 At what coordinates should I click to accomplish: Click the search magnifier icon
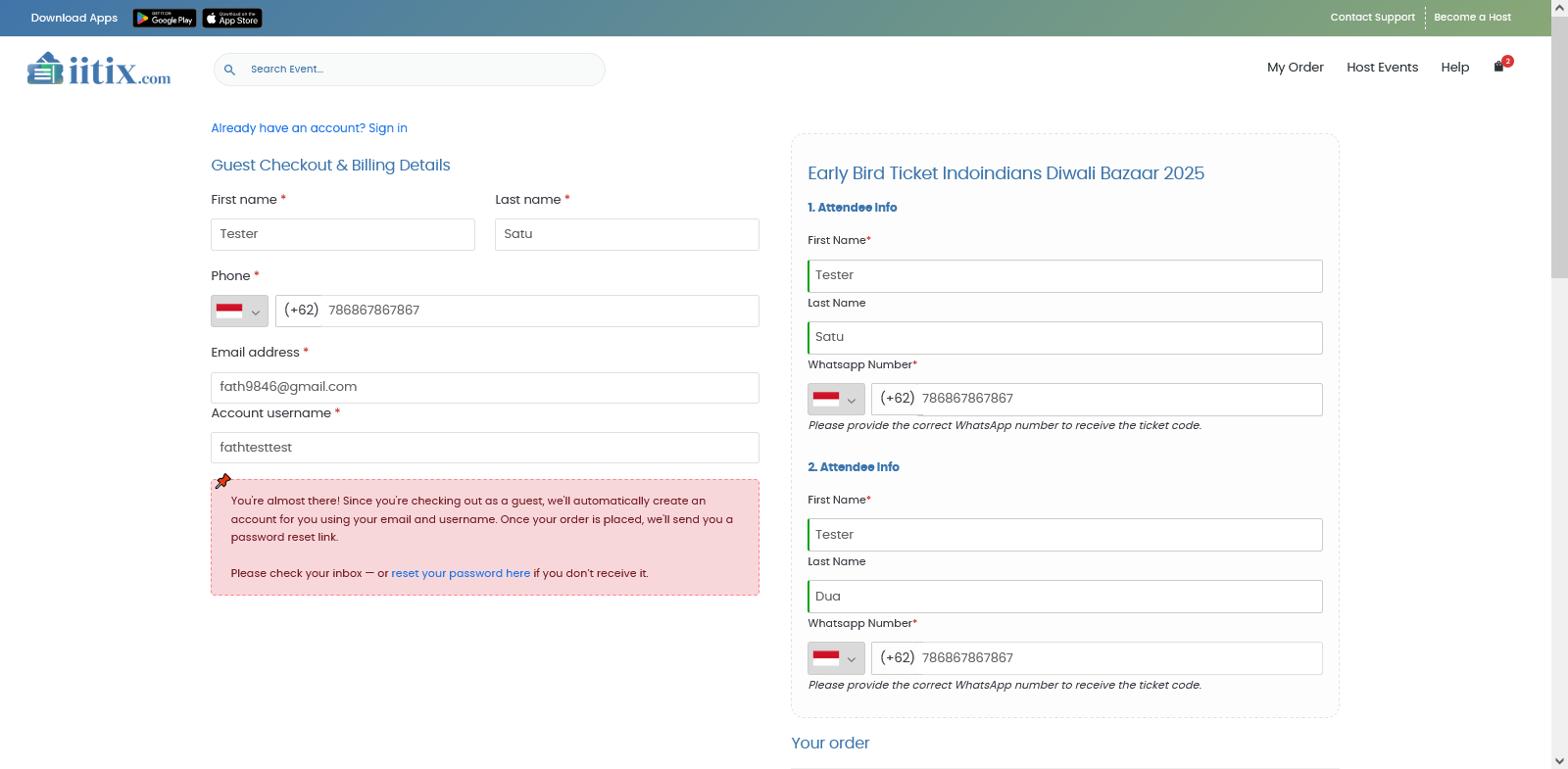(x=229, y=70)
